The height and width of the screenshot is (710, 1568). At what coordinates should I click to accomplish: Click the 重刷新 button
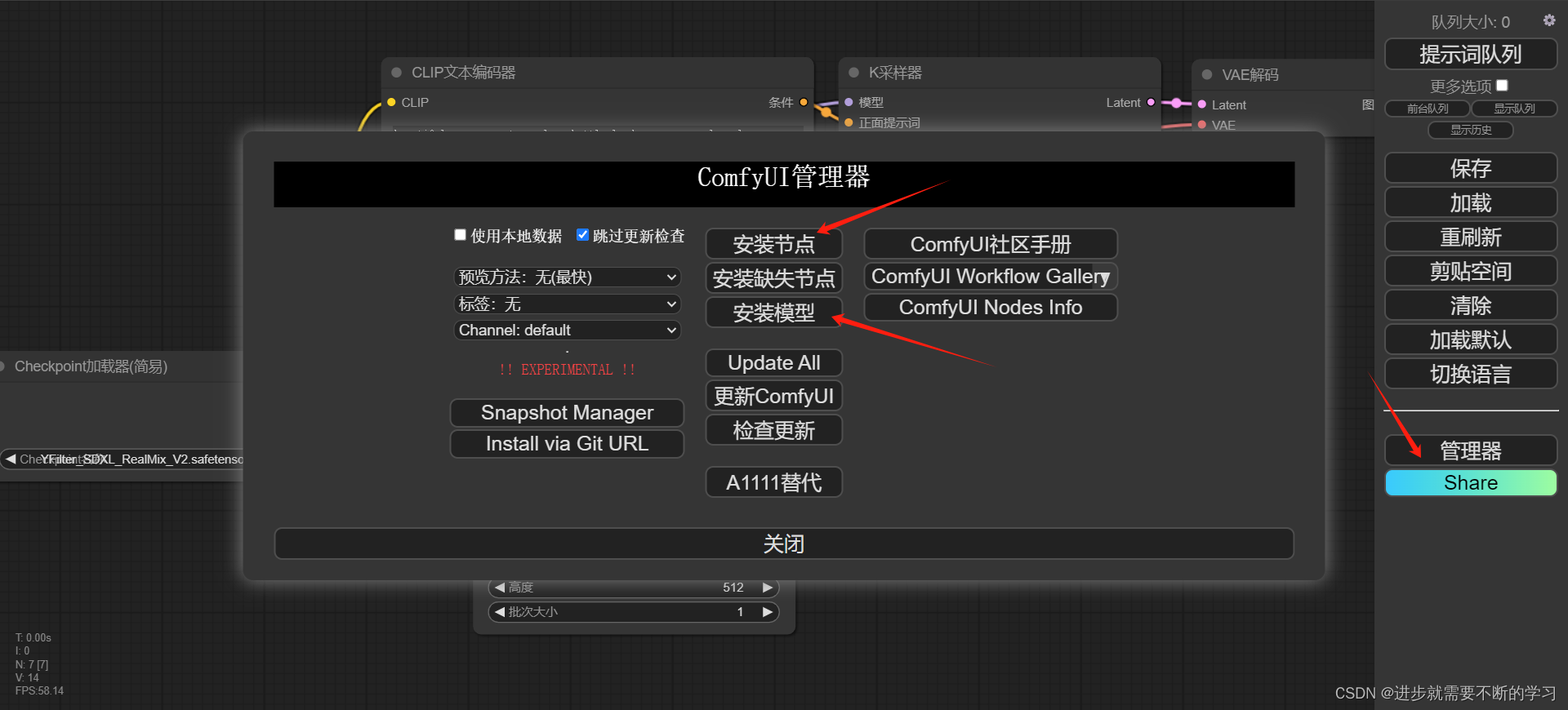1471,237
